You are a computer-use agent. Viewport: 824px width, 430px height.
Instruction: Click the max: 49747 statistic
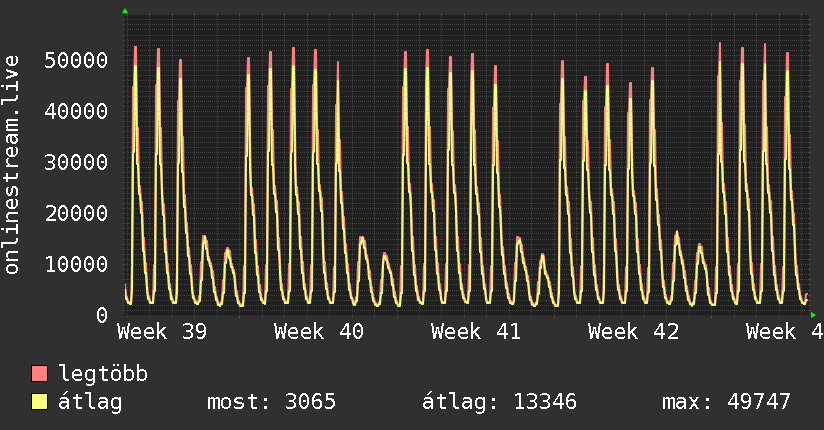point(726,402)
